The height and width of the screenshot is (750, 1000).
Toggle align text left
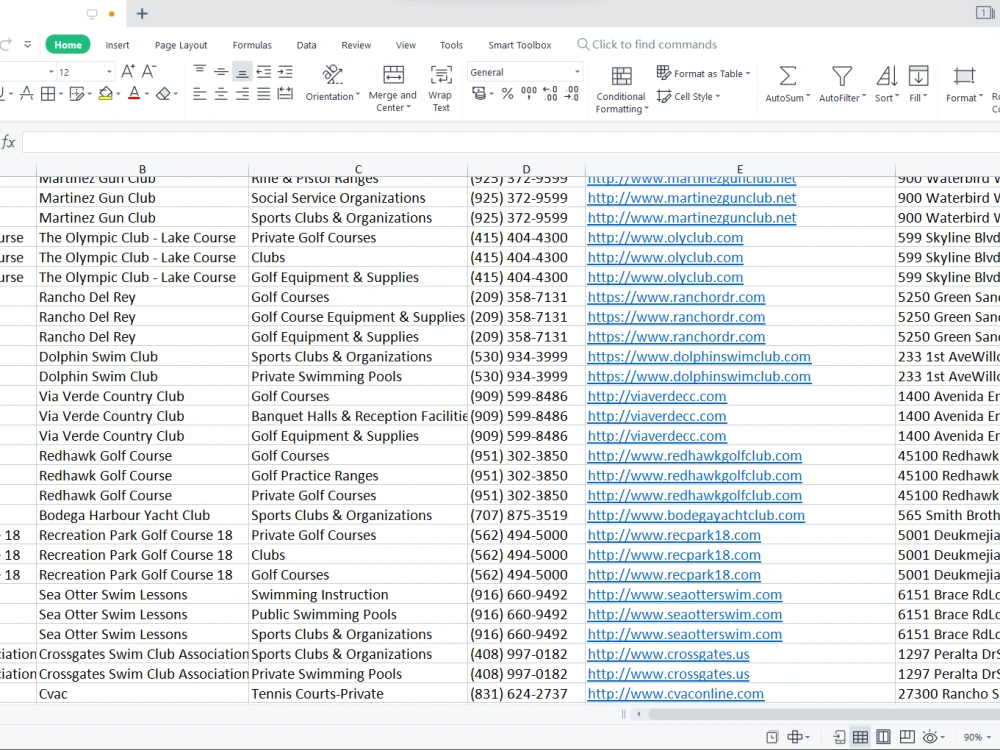(x=200, y=94)
